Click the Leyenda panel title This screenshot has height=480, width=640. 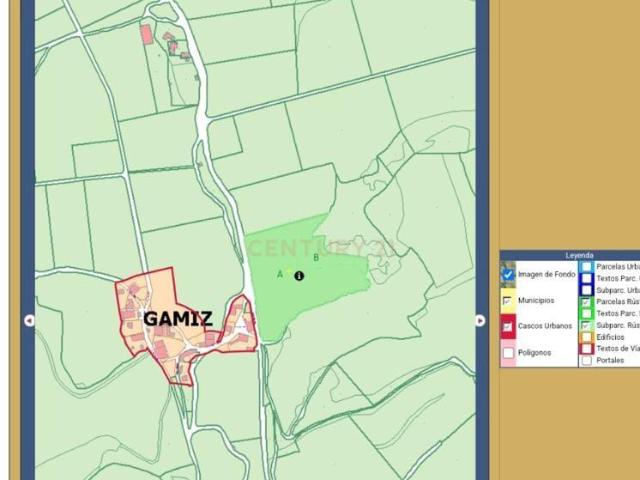tap(579, 256)
